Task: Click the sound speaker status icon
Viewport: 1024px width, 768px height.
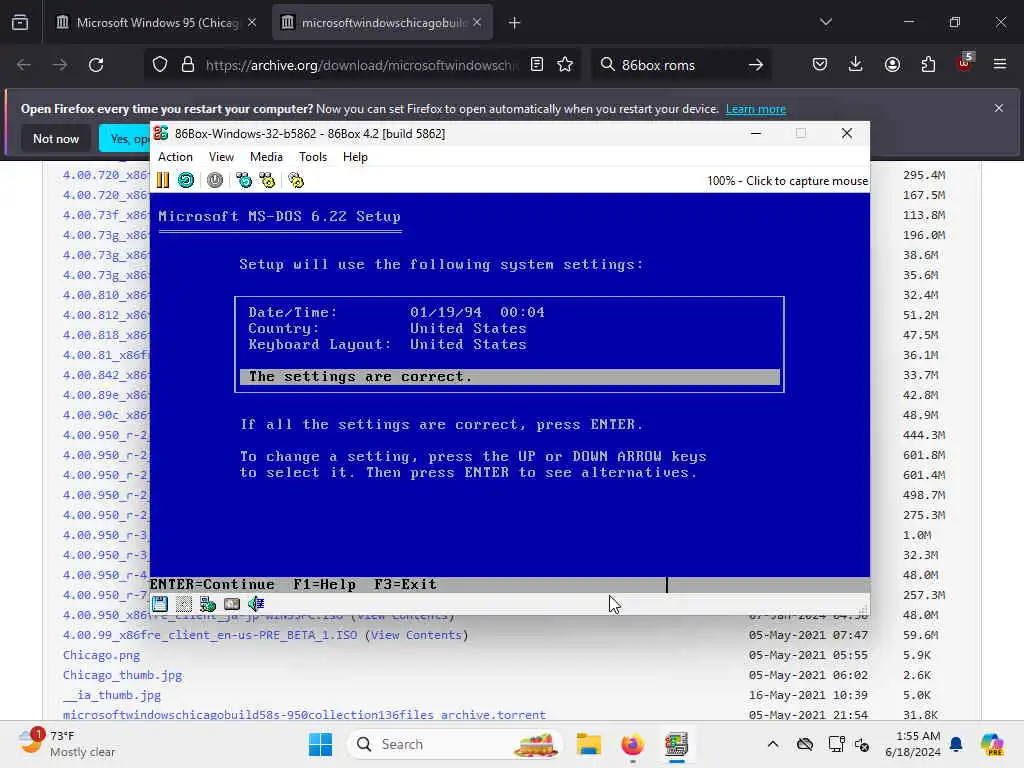Action: (x=256, y=604)
